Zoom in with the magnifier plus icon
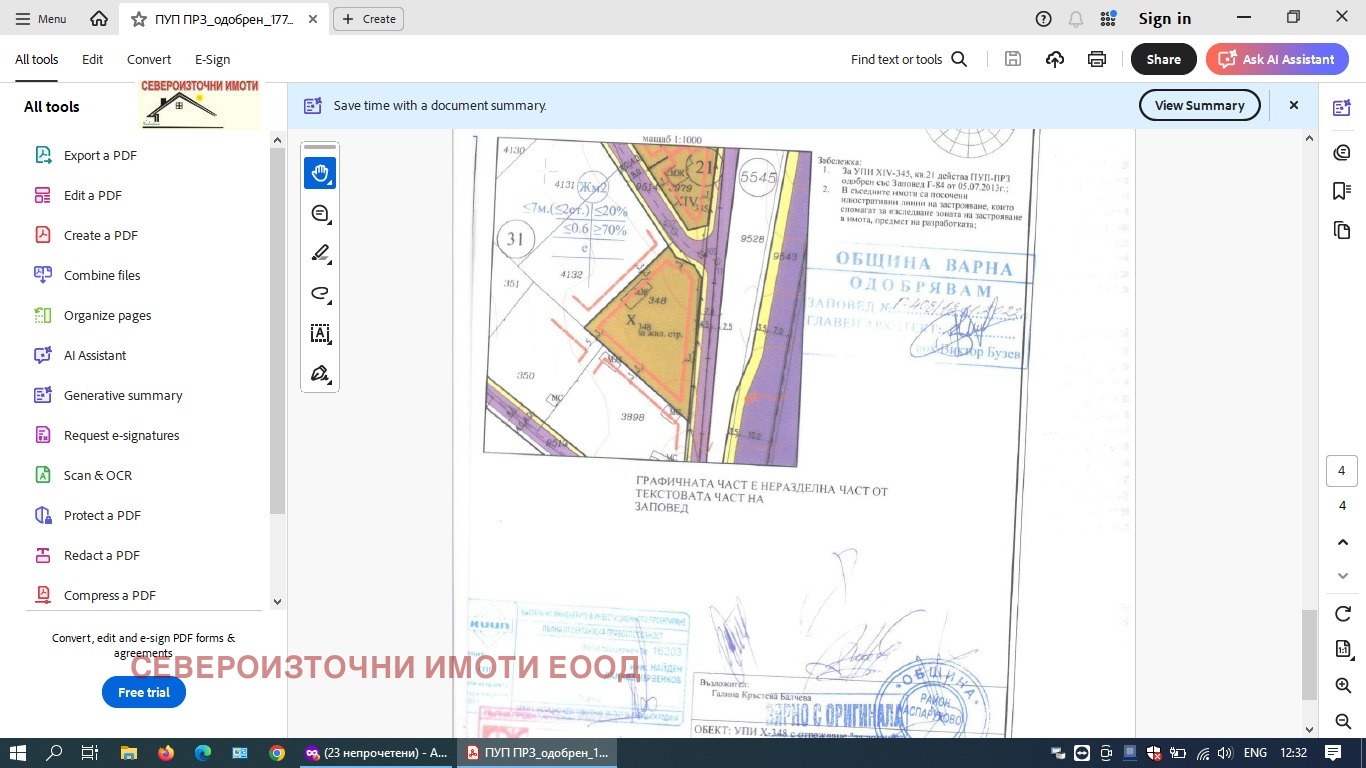 (1342, 685)
